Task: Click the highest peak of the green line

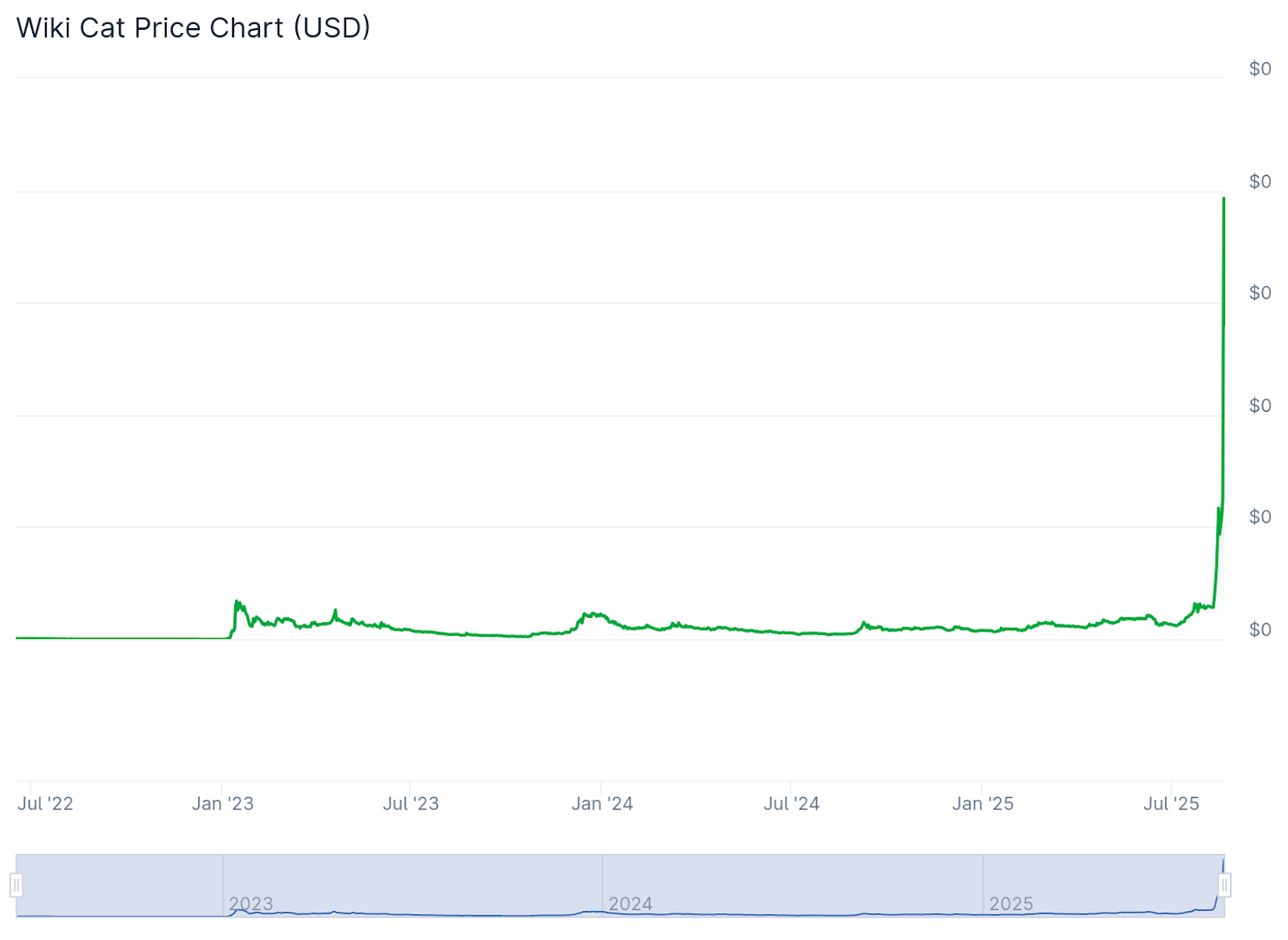Action: [x=1224, y=199]
